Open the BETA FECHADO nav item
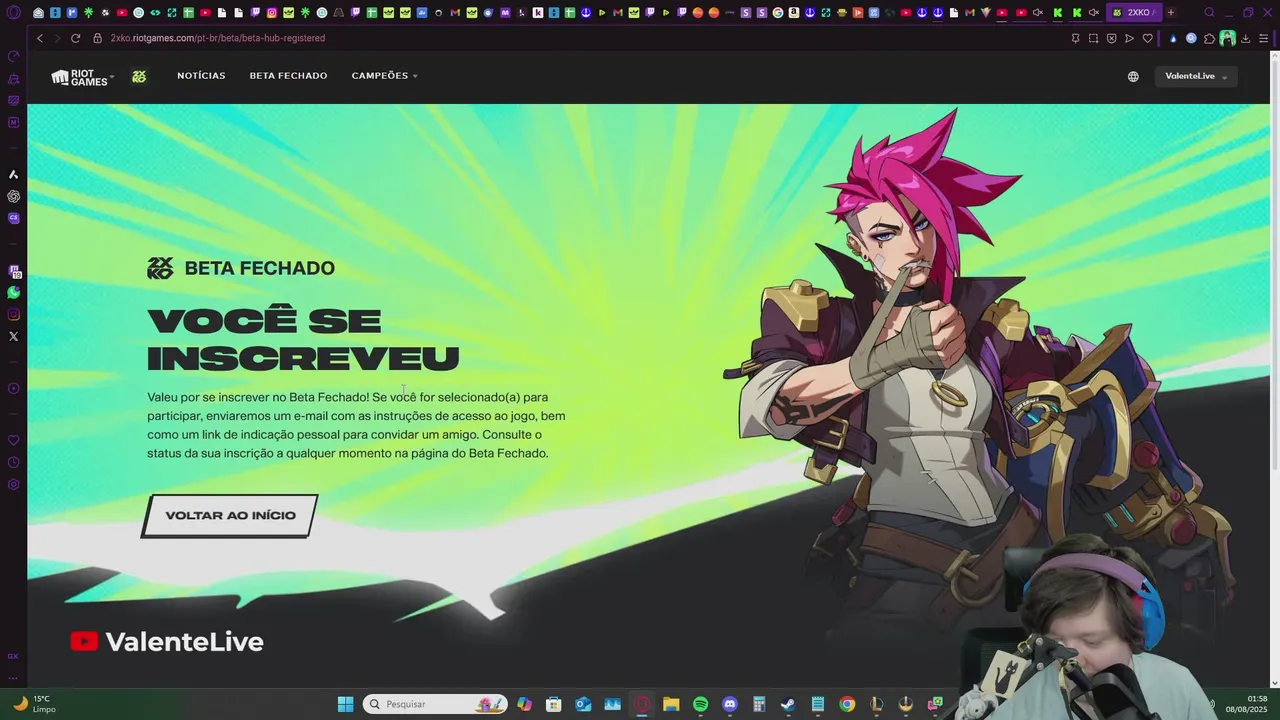 coord(288,76)
